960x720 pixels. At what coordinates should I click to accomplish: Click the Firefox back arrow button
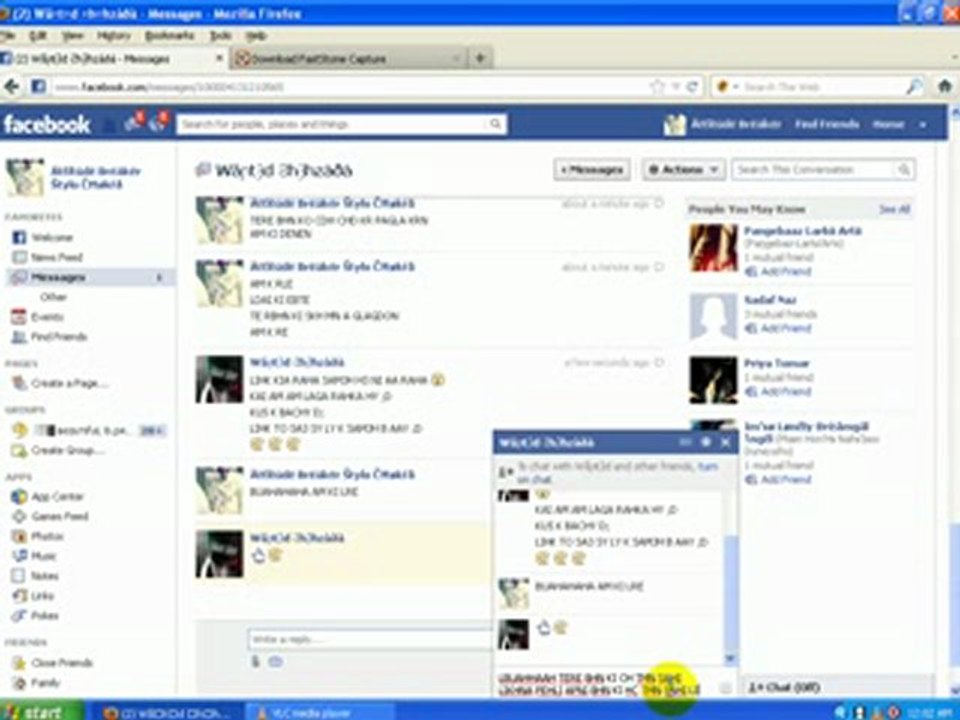[x=12, y=87]
